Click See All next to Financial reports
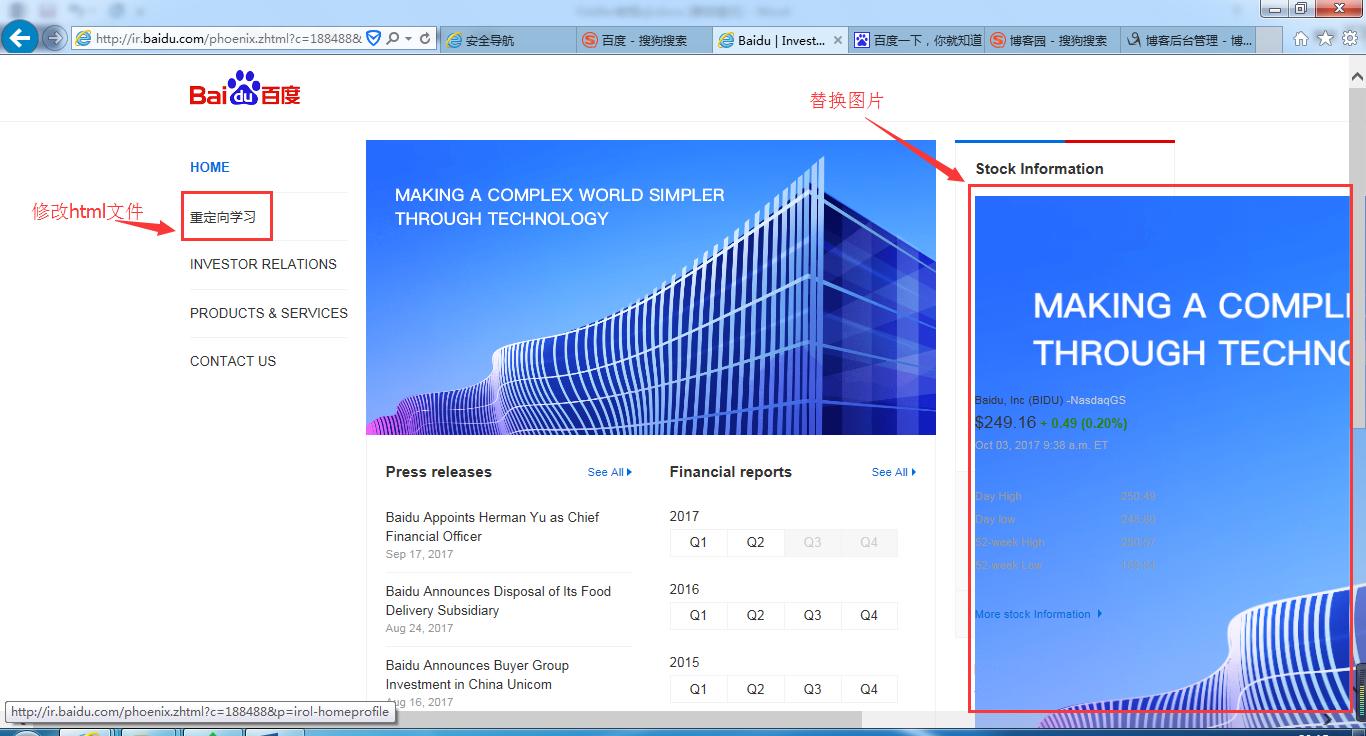The image size is (1366, 736). (x=894, y=472)
